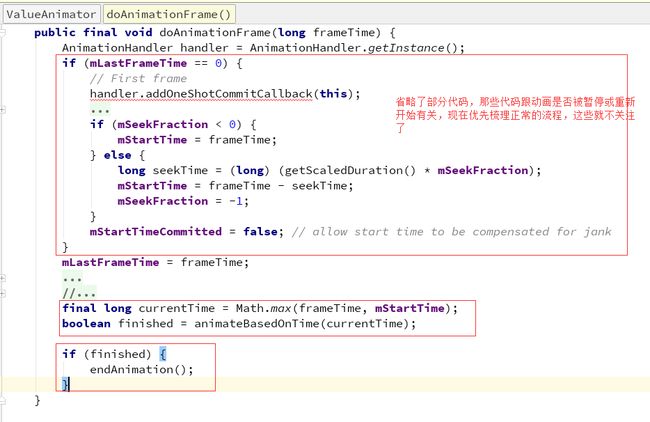Click handler.addOneShotCommitCallback(this) call
The image size is (650, 422).
click(225, 94)
